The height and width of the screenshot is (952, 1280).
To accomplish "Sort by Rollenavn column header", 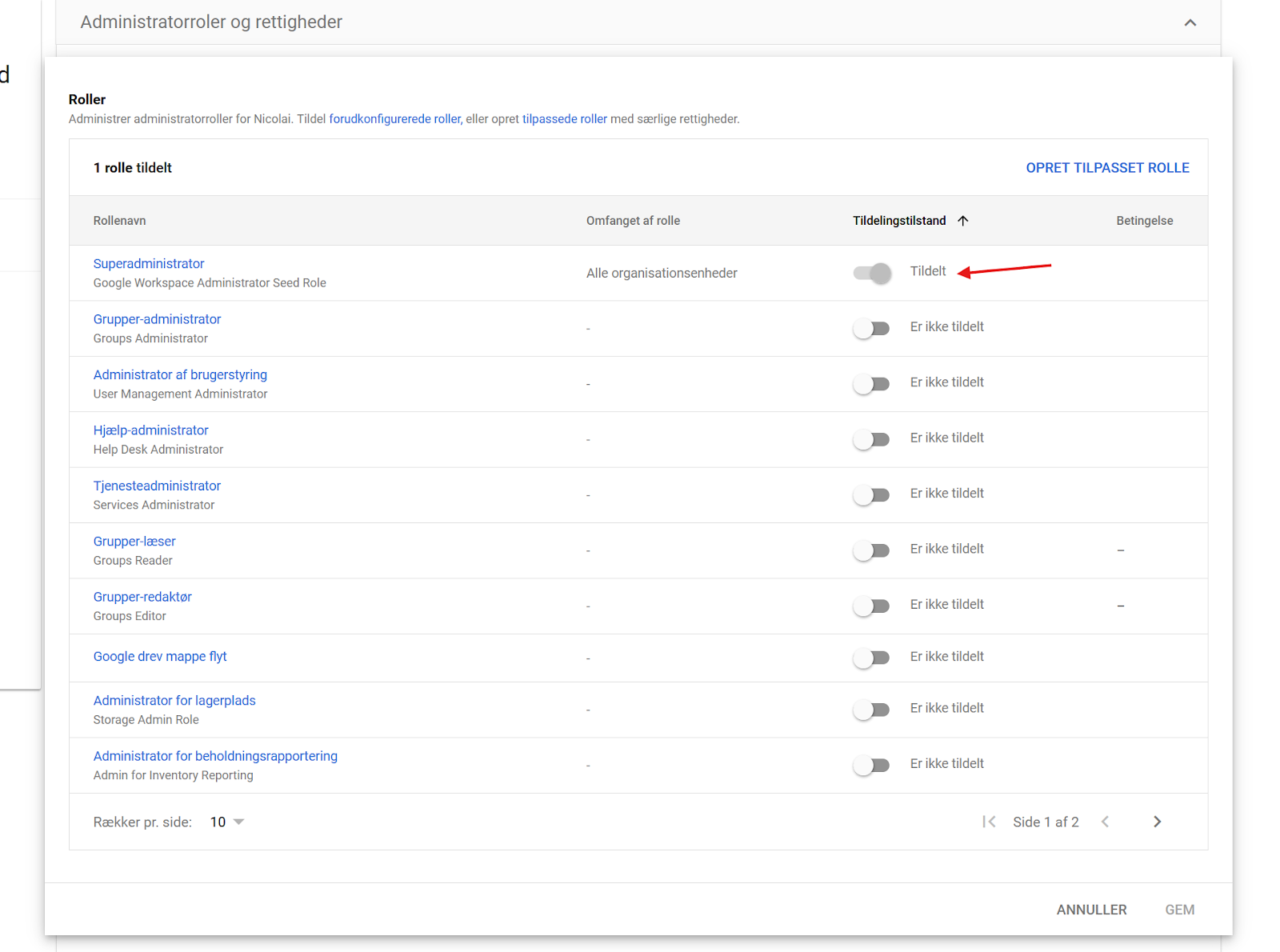I will (x=119, y=221).
